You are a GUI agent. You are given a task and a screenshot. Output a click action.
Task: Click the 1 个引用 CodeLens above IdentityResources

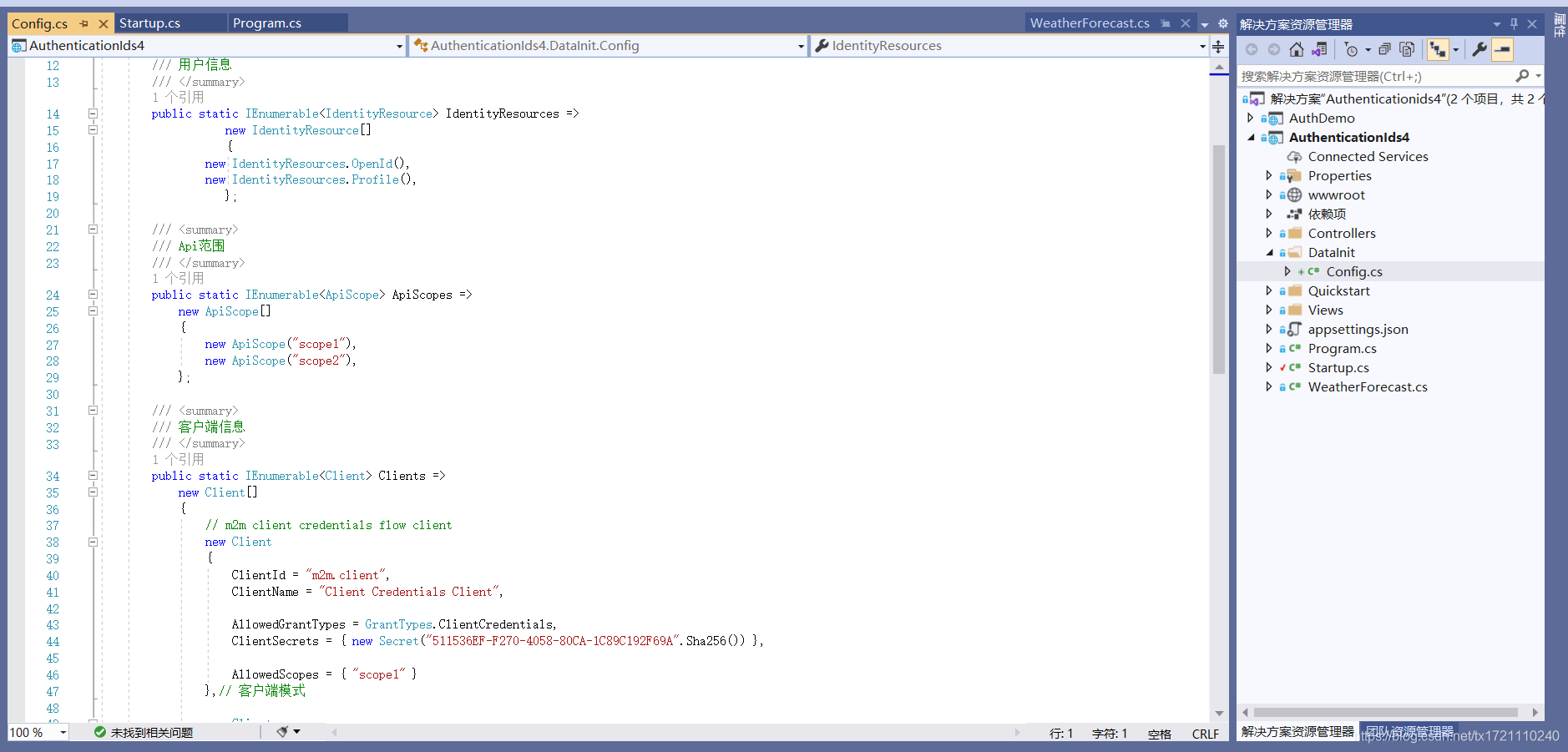[x=178, y=98]
